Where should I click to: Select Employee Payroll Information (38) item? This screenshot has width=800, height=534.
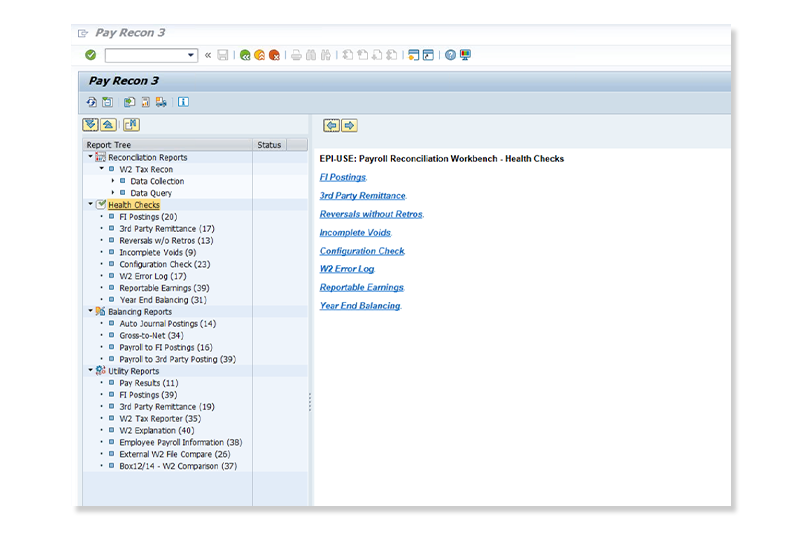tap(181, 443)
